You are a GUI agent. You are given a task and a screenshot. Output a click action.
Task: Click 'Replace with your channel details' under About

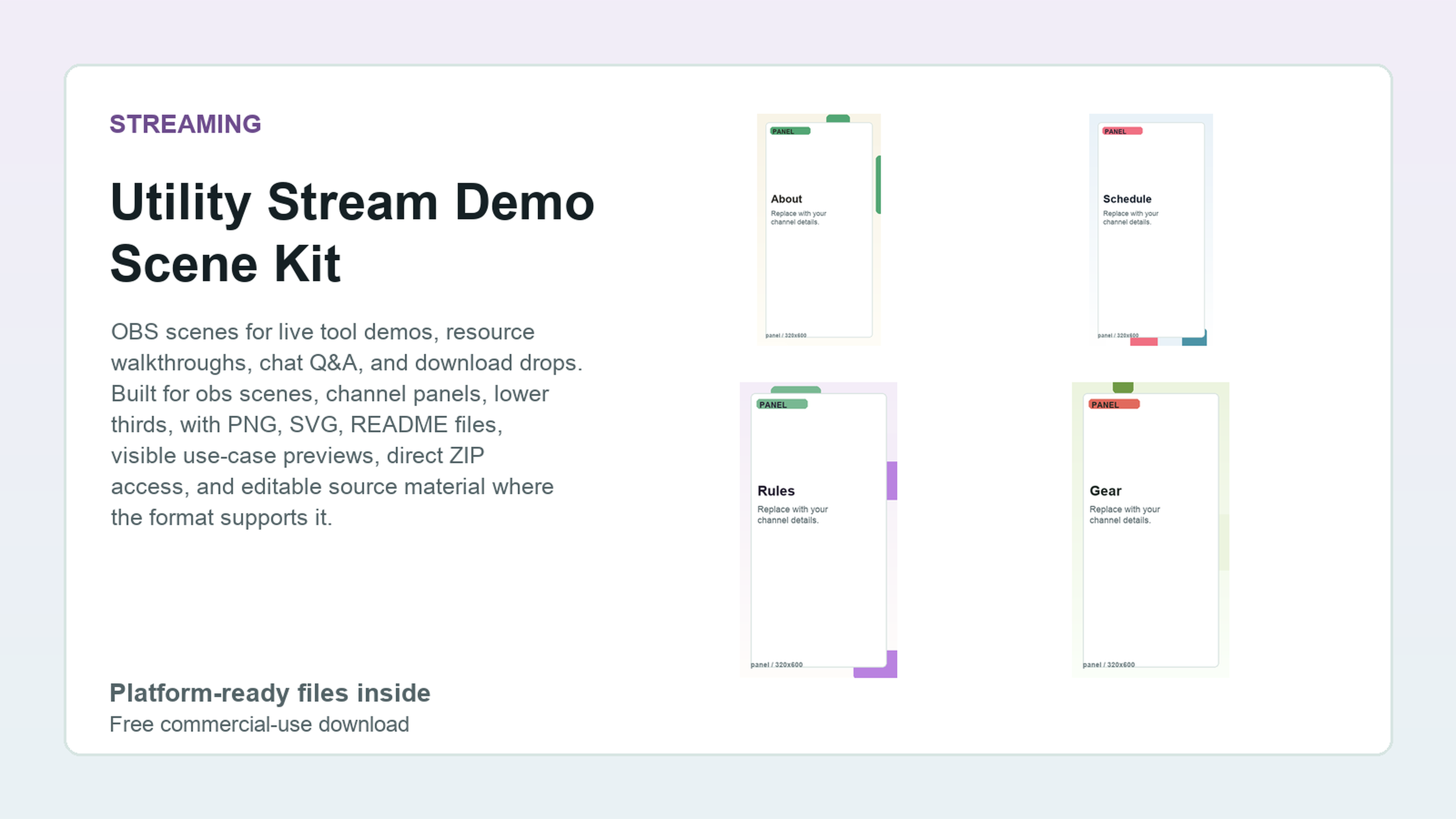point(798,217)
